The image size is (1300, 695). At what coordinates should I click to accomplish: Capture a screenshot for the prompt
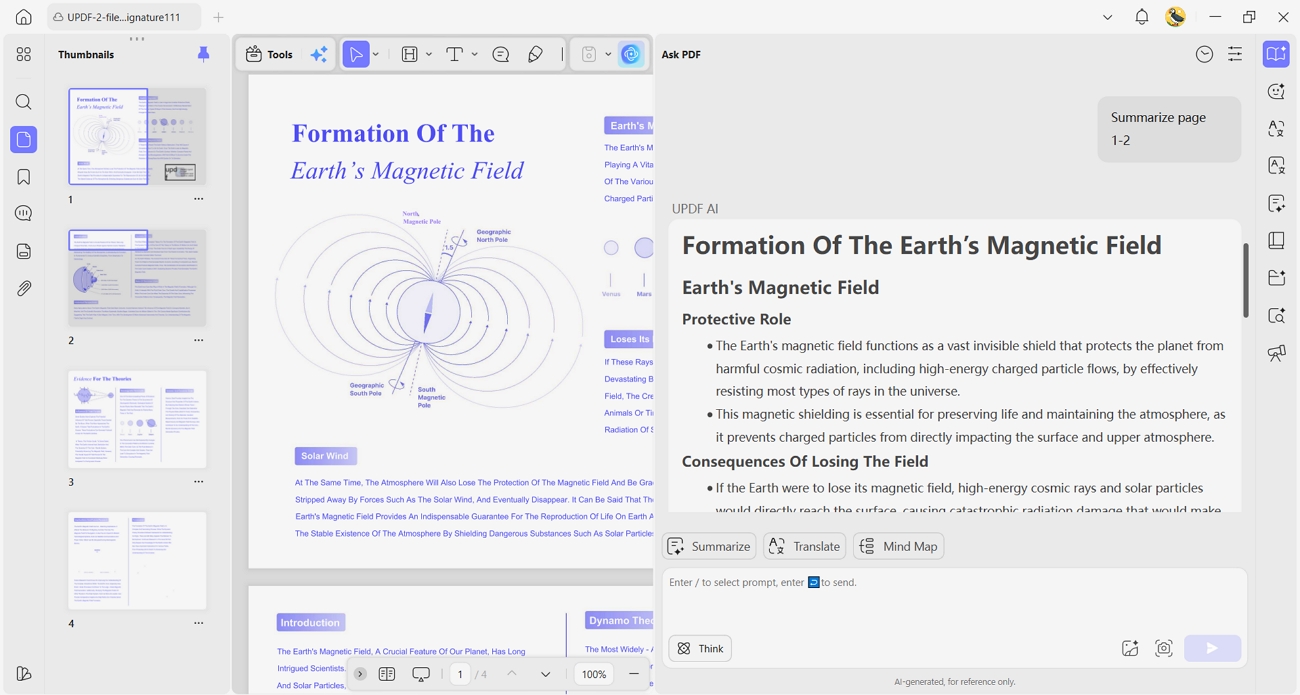[1164, 648]
